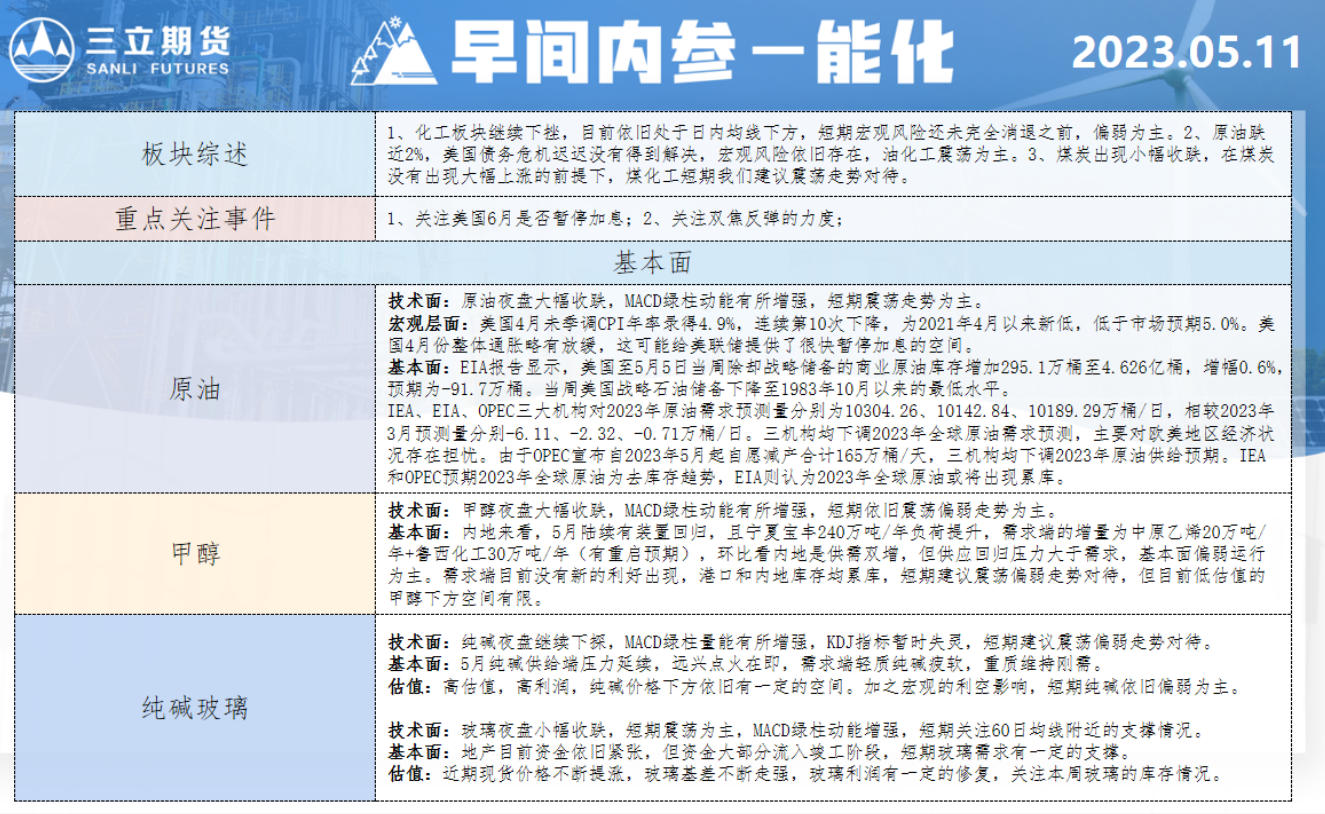
Task: Click the 基本面 section header row
Action: point(652,263)
